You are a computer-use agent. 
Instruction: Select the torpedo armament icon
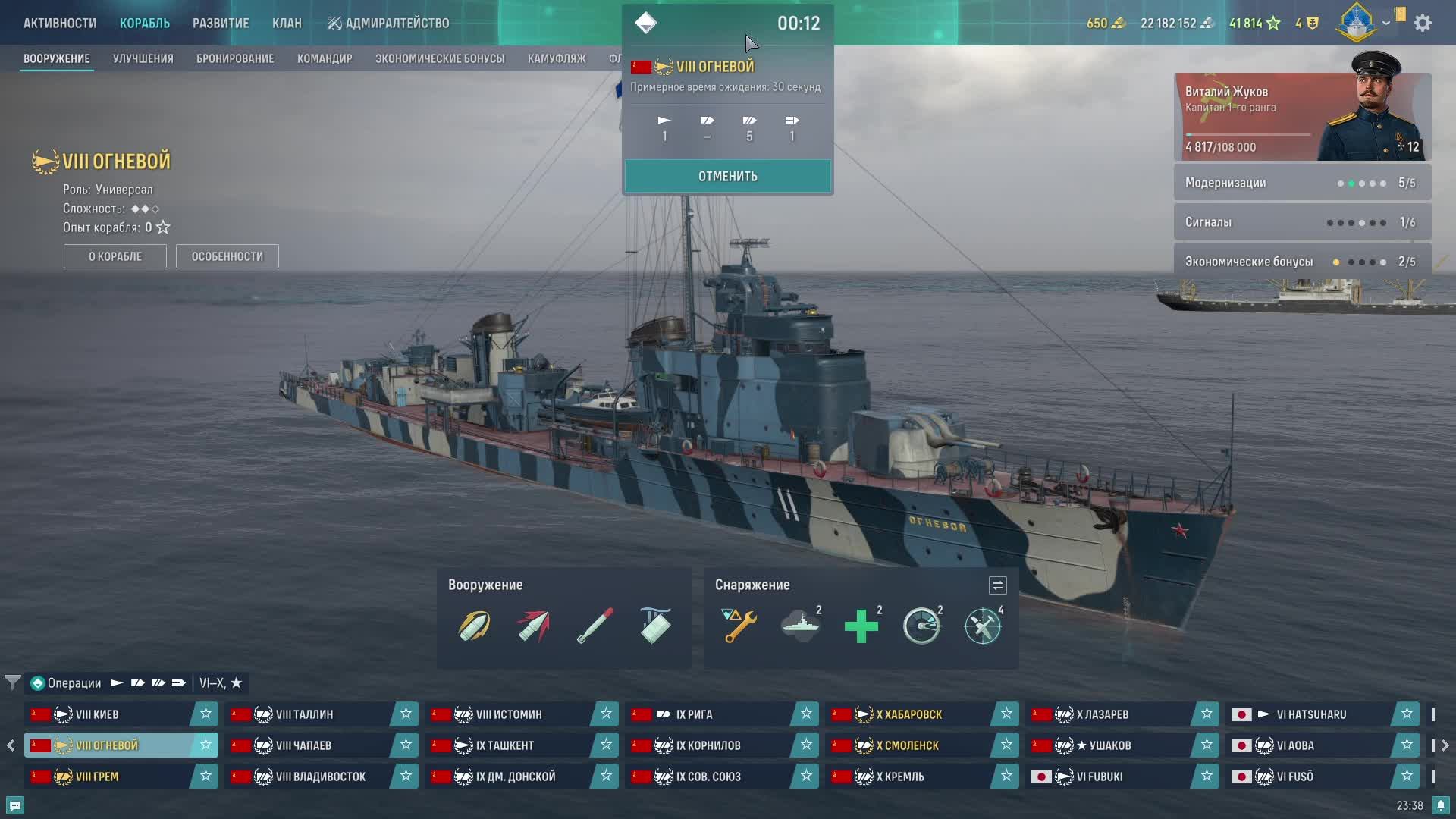pos(595,626)
